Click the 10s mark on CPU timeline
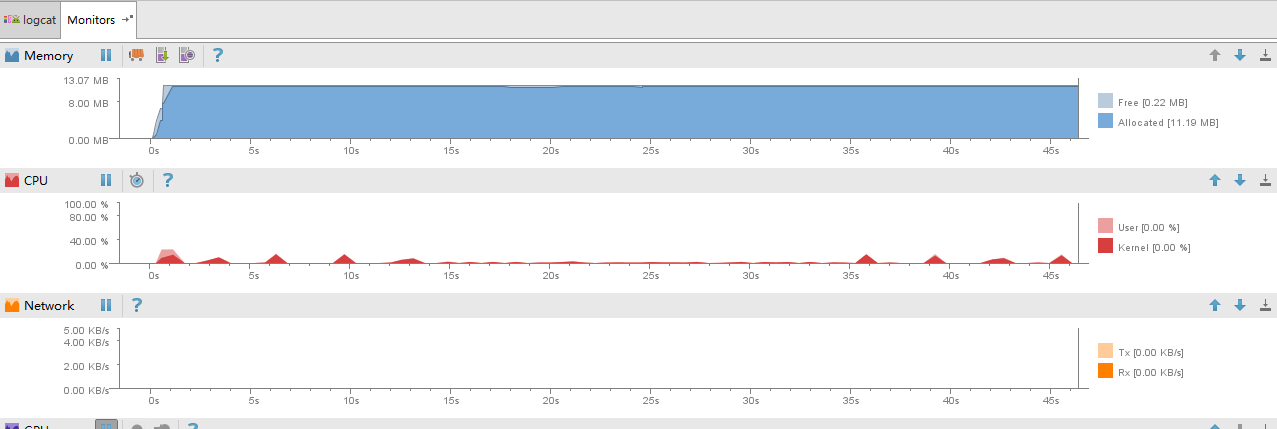Image resolution: width=1277 pixels, height=429 pixels. [x=351, y=276]
